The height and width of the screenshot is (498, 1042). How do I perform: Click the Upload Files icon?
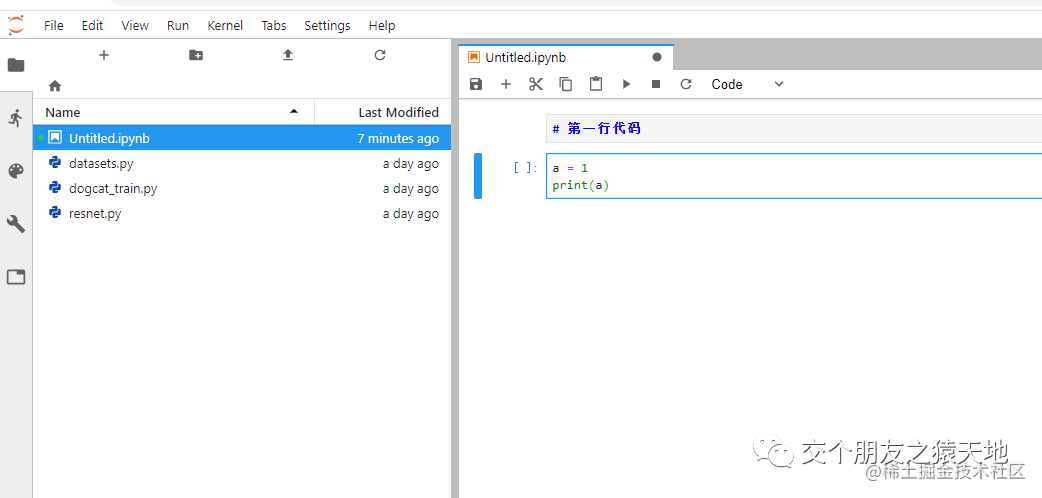click(288, 55)
